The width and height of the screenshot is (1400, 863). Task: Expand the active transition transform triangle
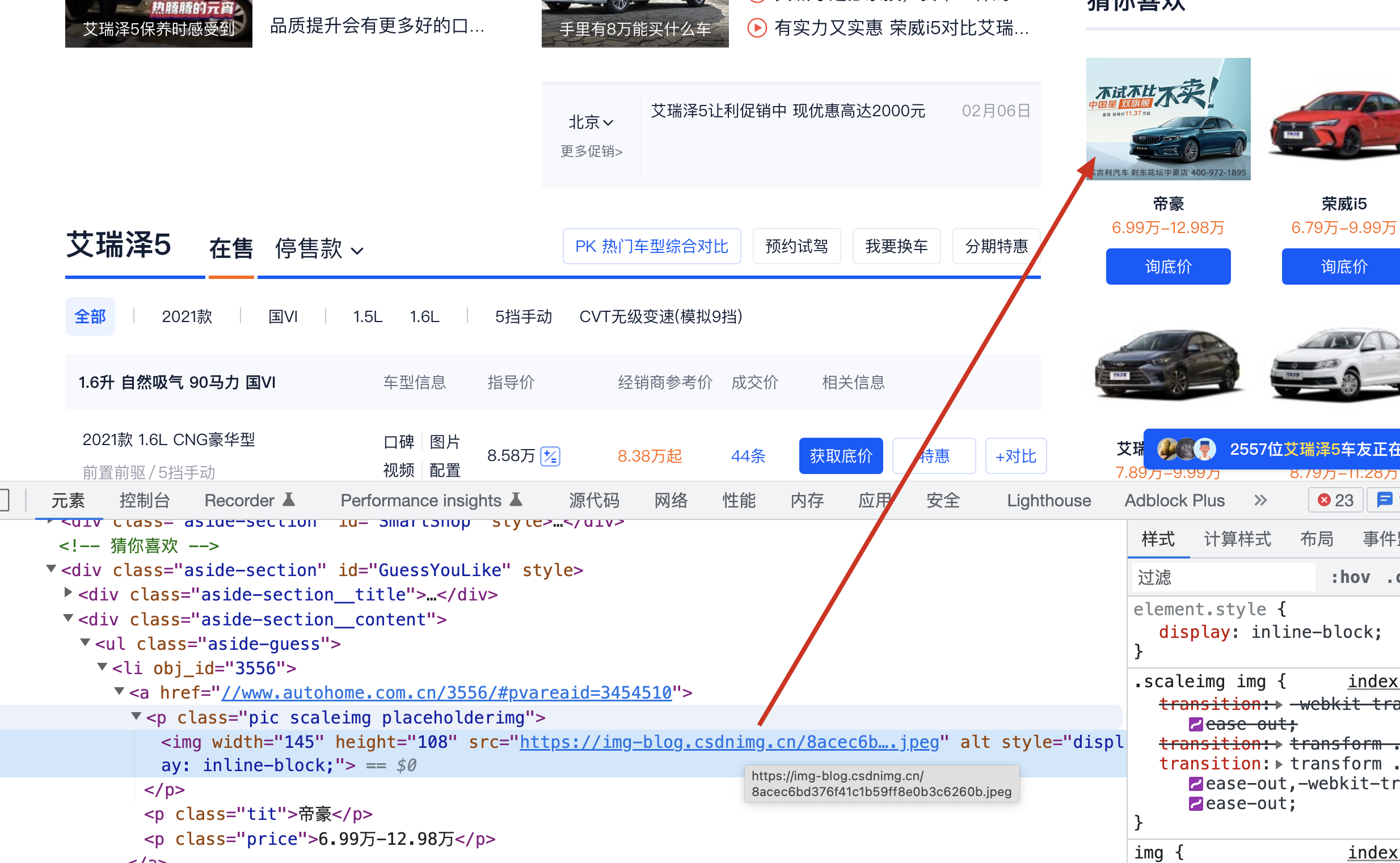(x=1279, y=764)
